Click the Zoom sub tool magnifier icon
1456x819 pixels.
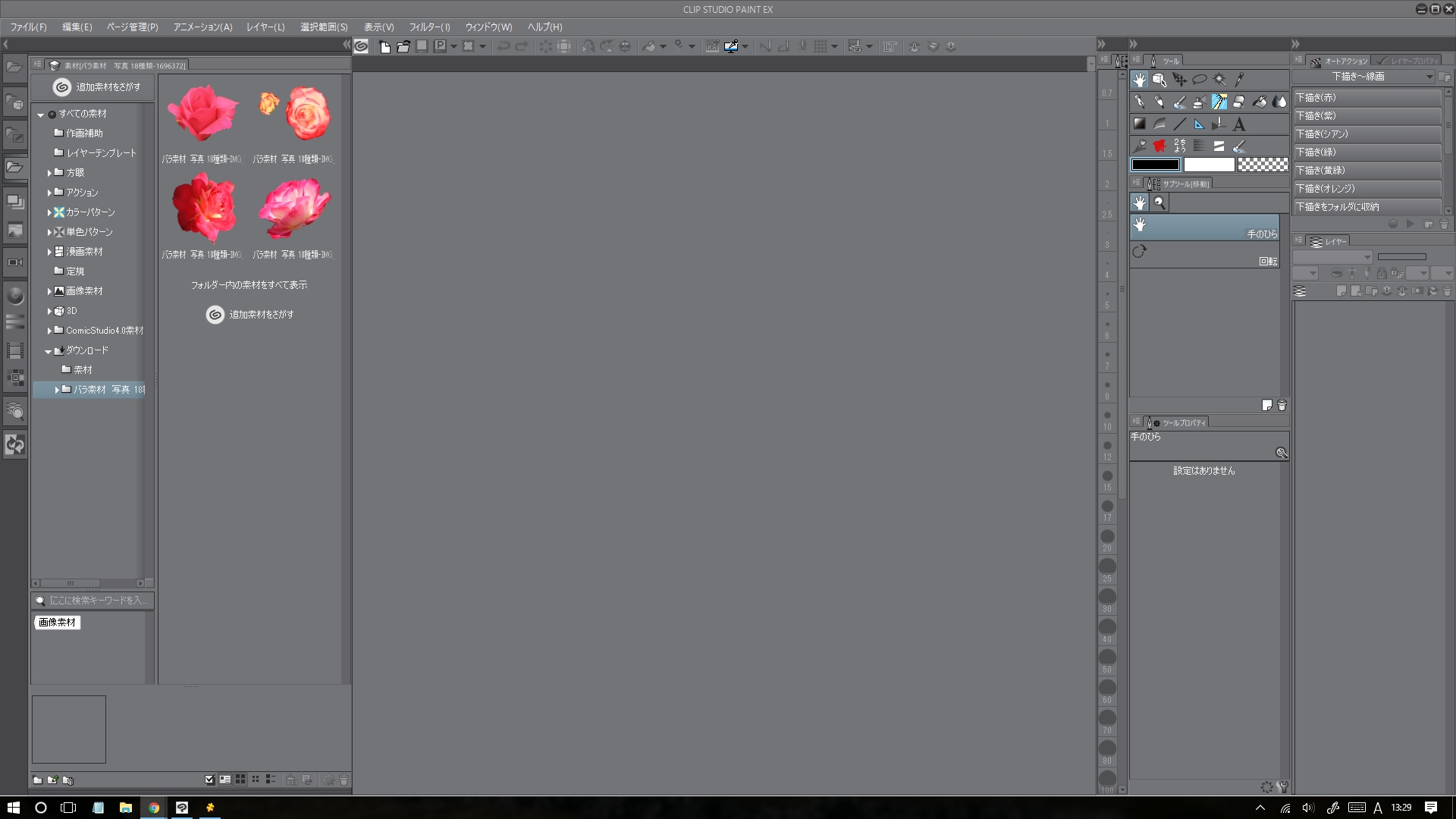click(1159, 202)
